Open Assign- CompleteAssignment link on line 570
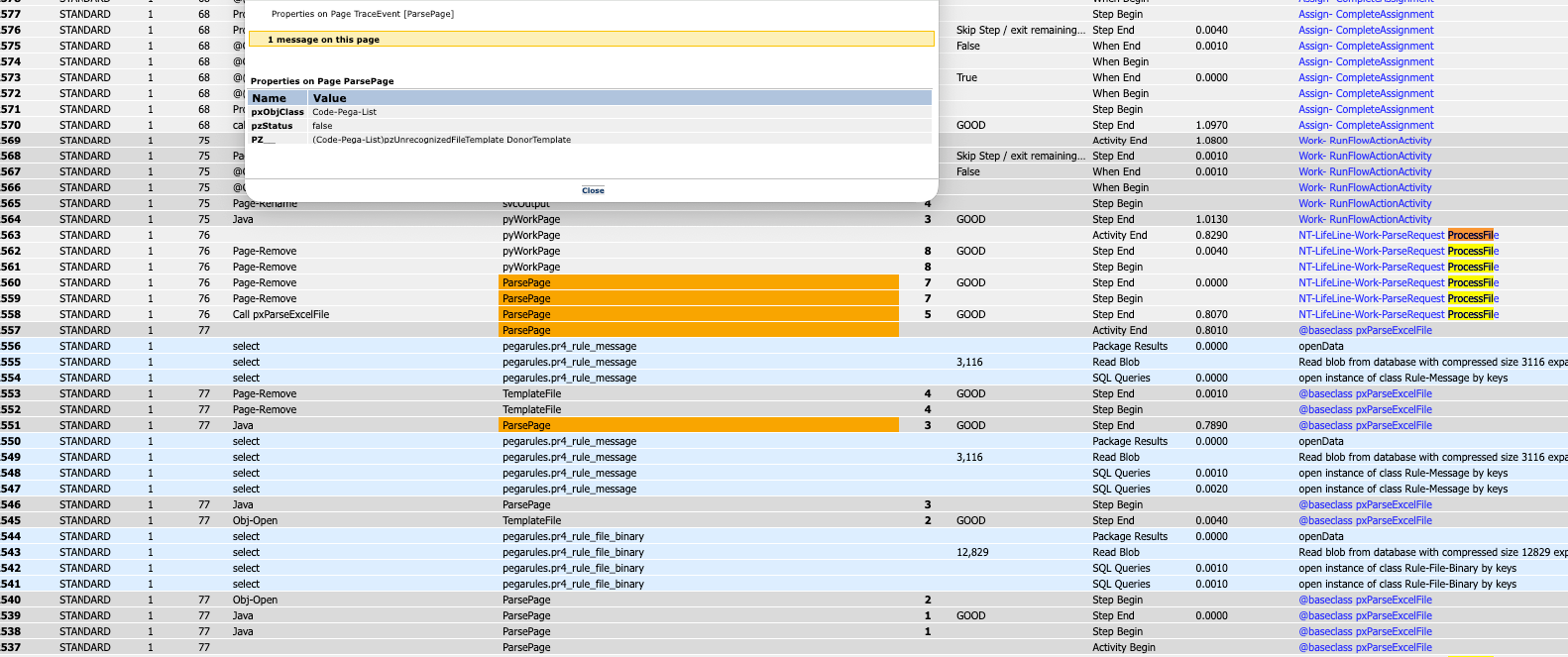This screenshot has height=657, width=1568. 1366,125
